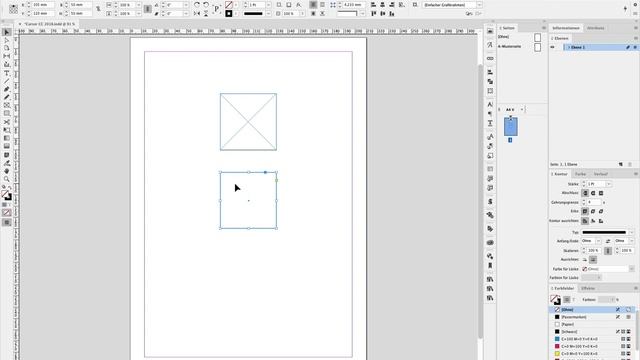
Task: Open rotation angle dropdown in control bar
Action: click(186, 5)
